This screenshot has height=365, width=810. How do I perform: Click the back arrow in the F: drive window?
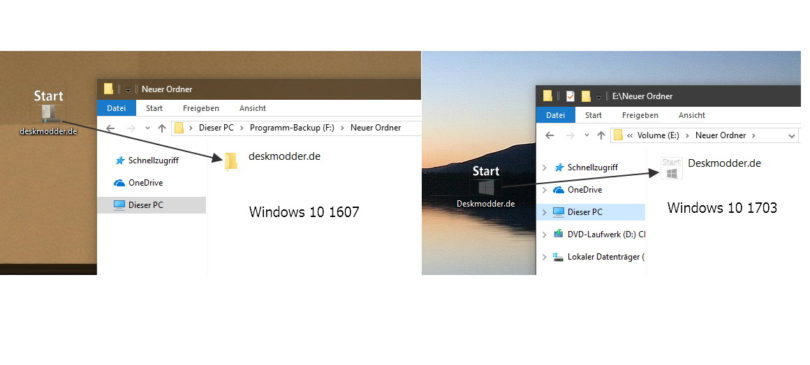tap(110, 128)
